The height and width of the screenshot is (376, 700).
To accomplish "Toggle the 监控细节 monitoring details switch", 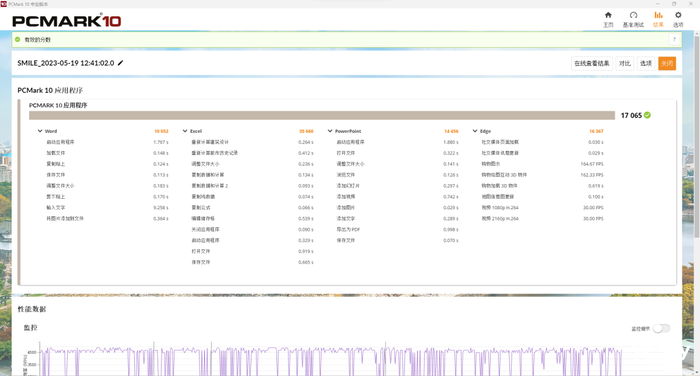I will coord(661,329).
